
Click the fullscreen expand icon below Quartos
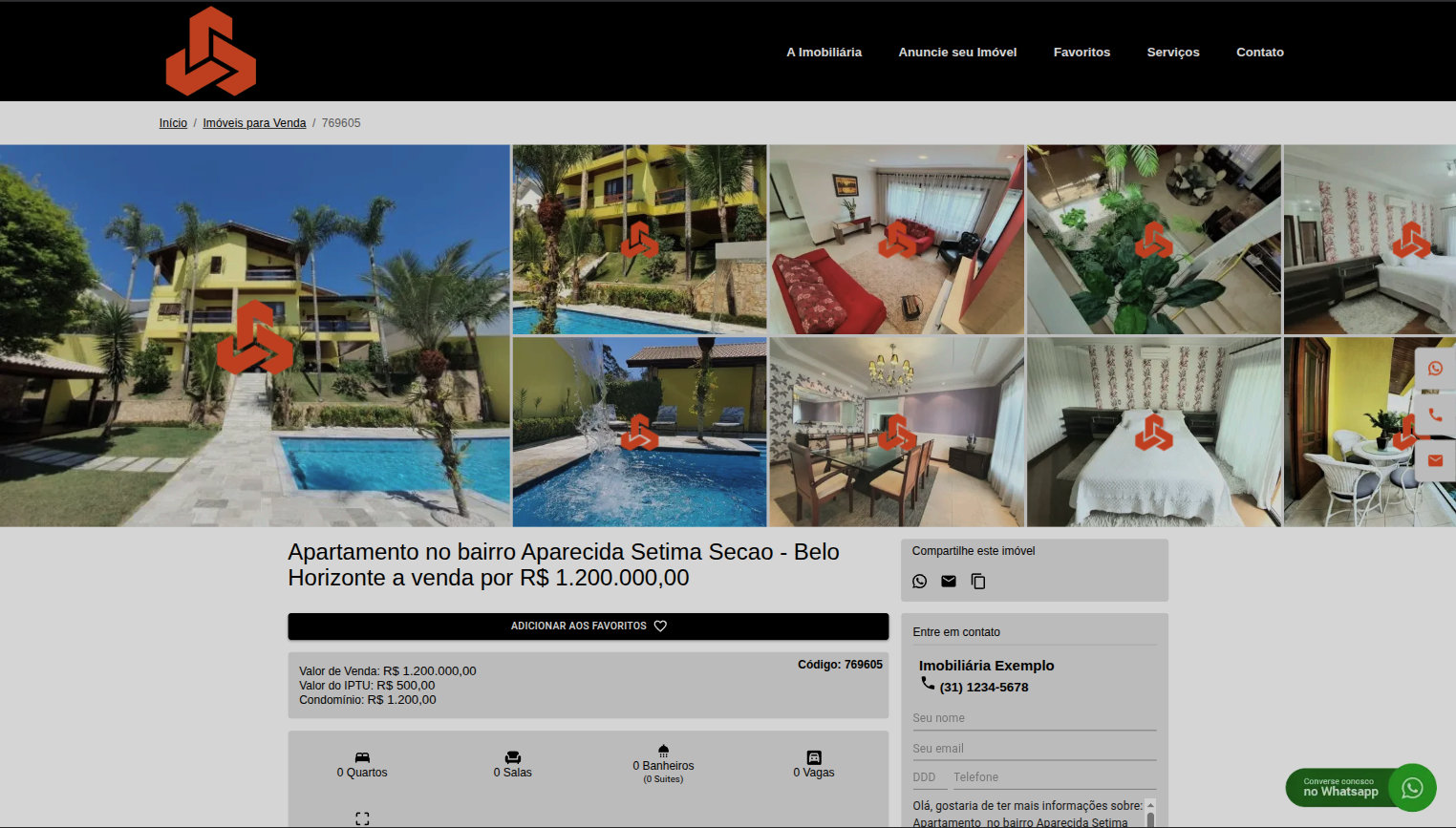[362, 818]
